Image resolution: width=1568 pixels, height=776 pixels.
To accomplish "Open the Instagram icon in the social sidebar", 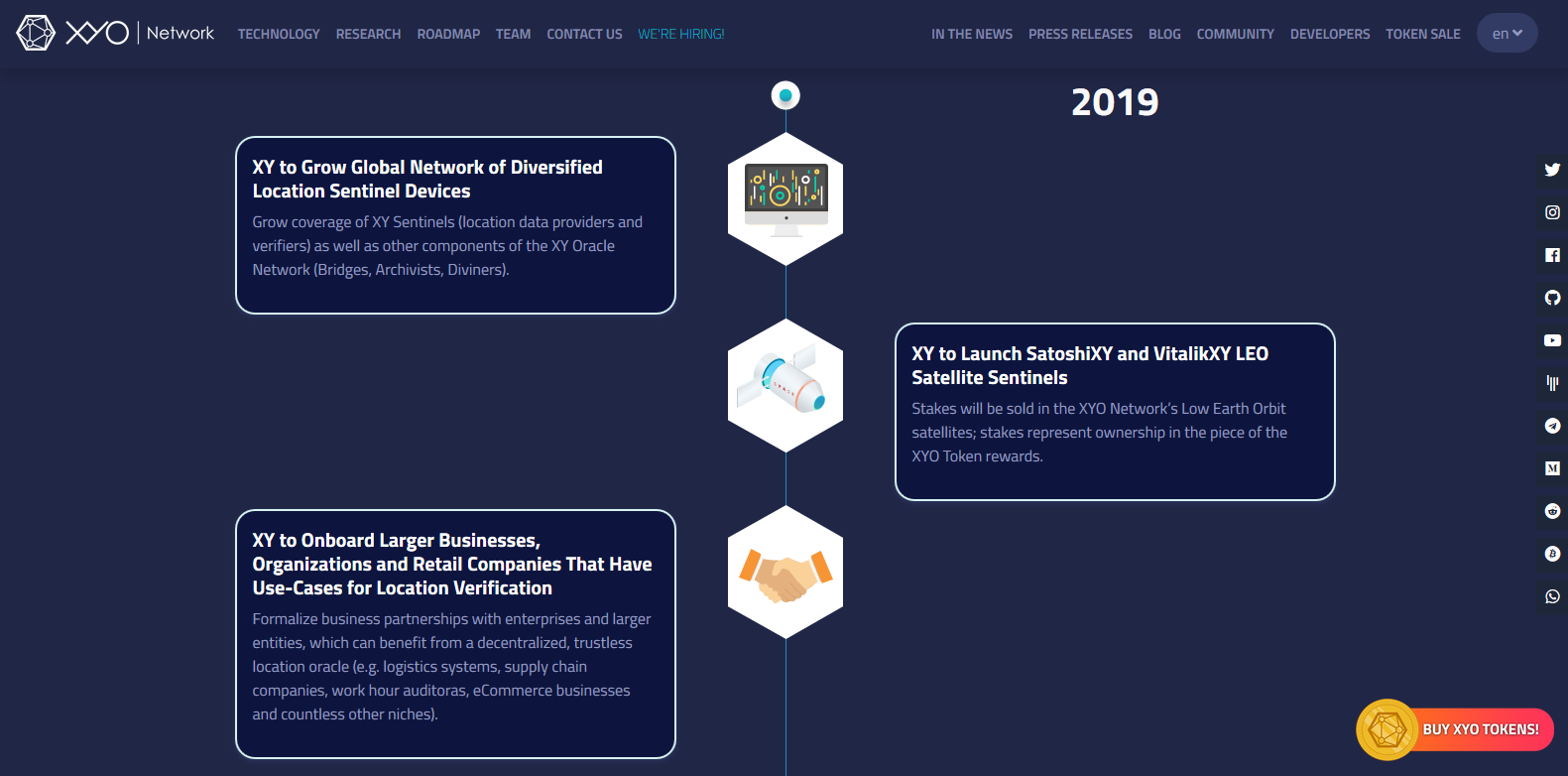I will click(1552, 212).
